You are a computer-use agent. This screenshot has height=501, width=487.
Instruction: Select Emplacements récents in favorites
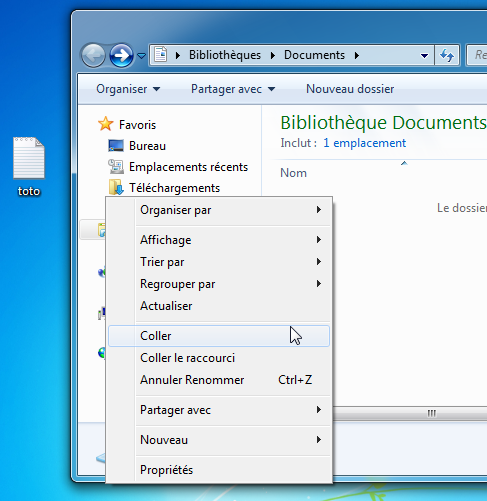point(188,167)
